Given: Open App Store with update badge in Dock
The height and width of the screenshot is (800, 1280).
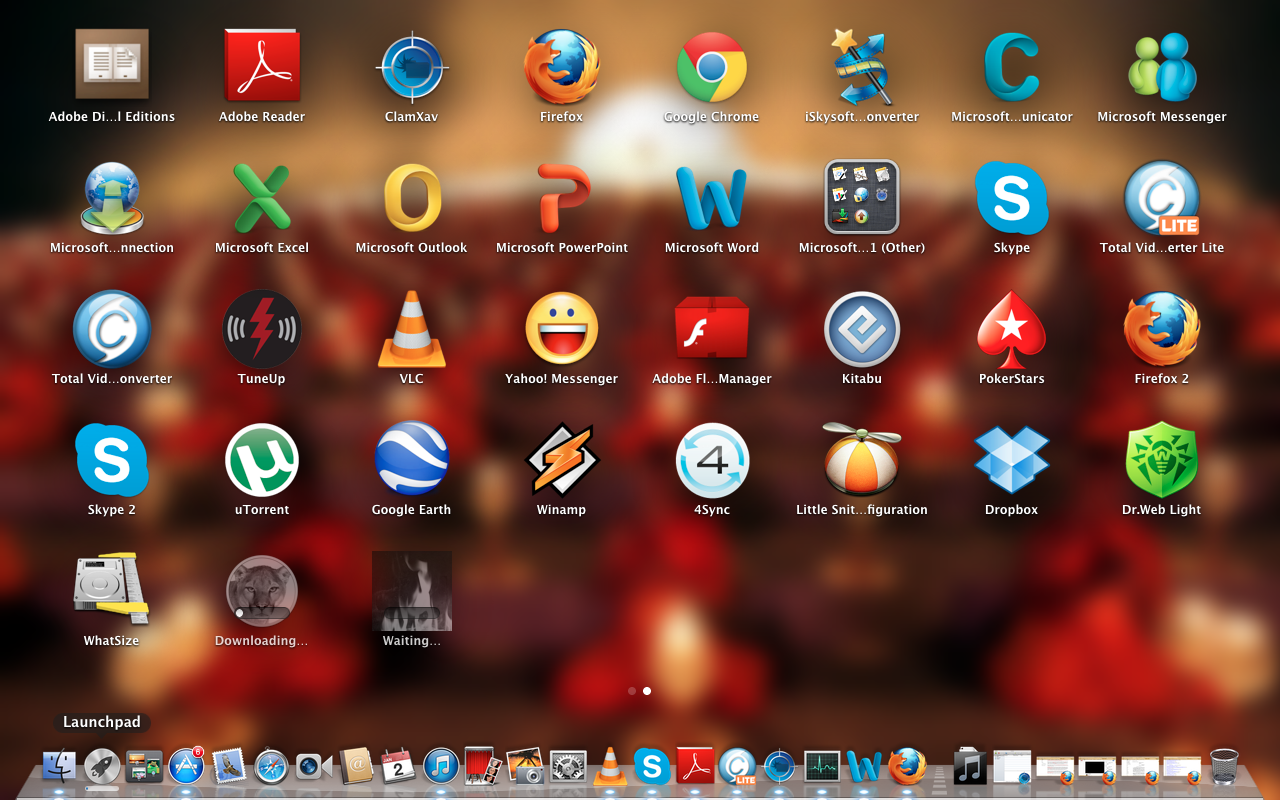Looking at the screenshot, I should pyautogui.click(x=187, y=767).
